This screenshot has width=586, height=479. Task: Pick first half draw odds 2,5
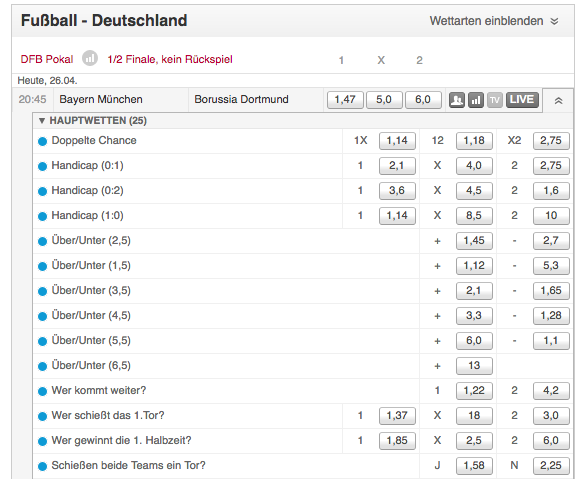click(x=474, y=441)
